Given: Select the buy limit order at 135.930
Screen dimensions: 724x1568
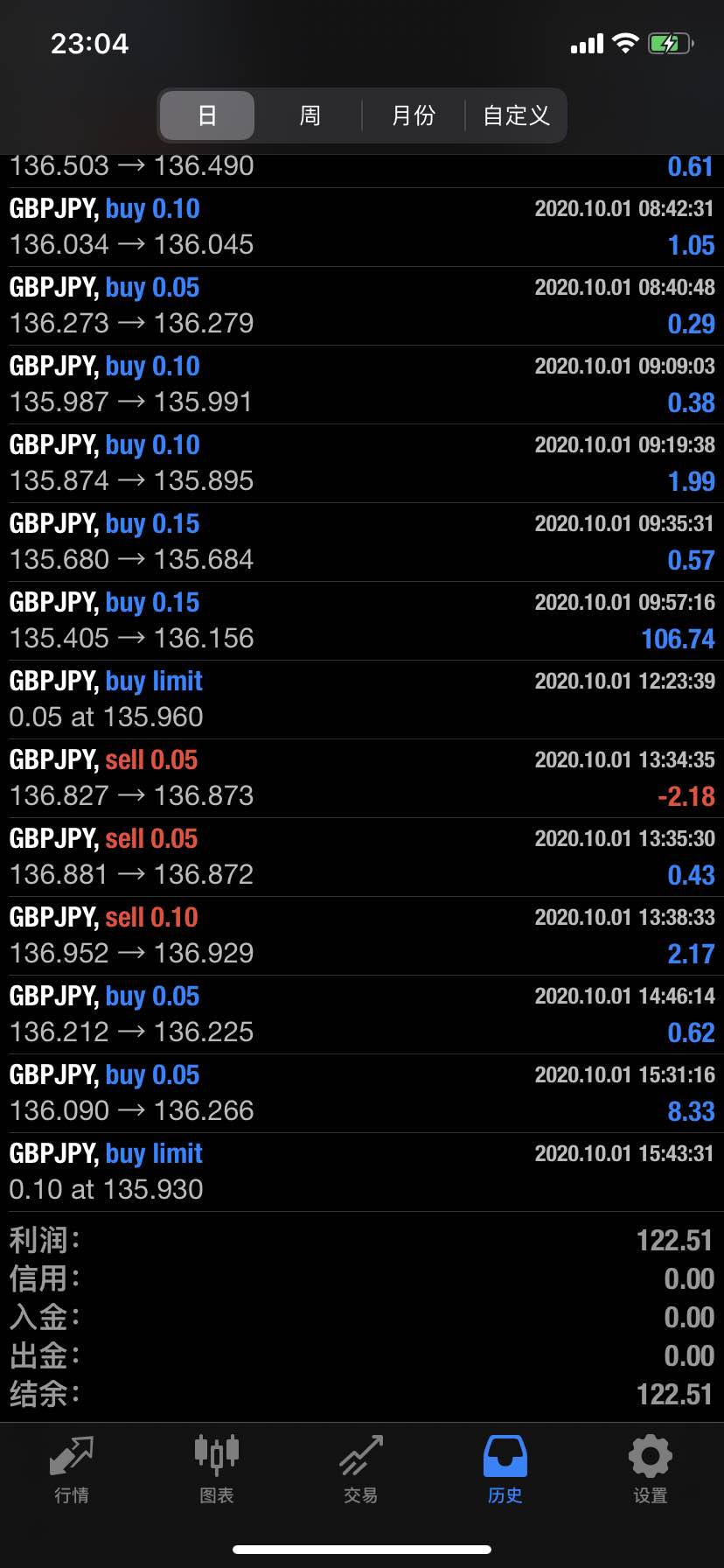Looking at the screenshot, I should tap(362, 1172).
